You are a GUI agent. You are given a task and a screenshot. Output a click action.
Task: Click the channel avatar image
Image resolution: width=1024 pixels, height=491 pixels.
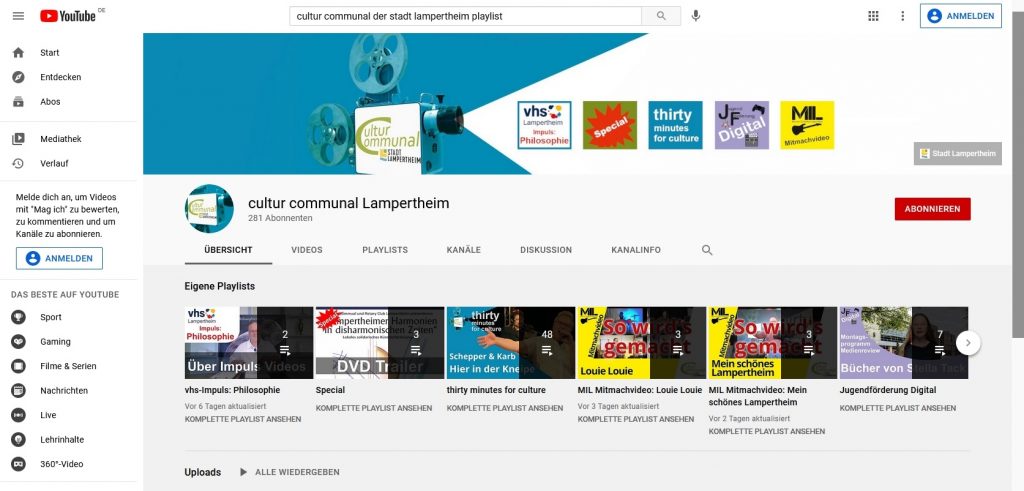tap(209, 208)
